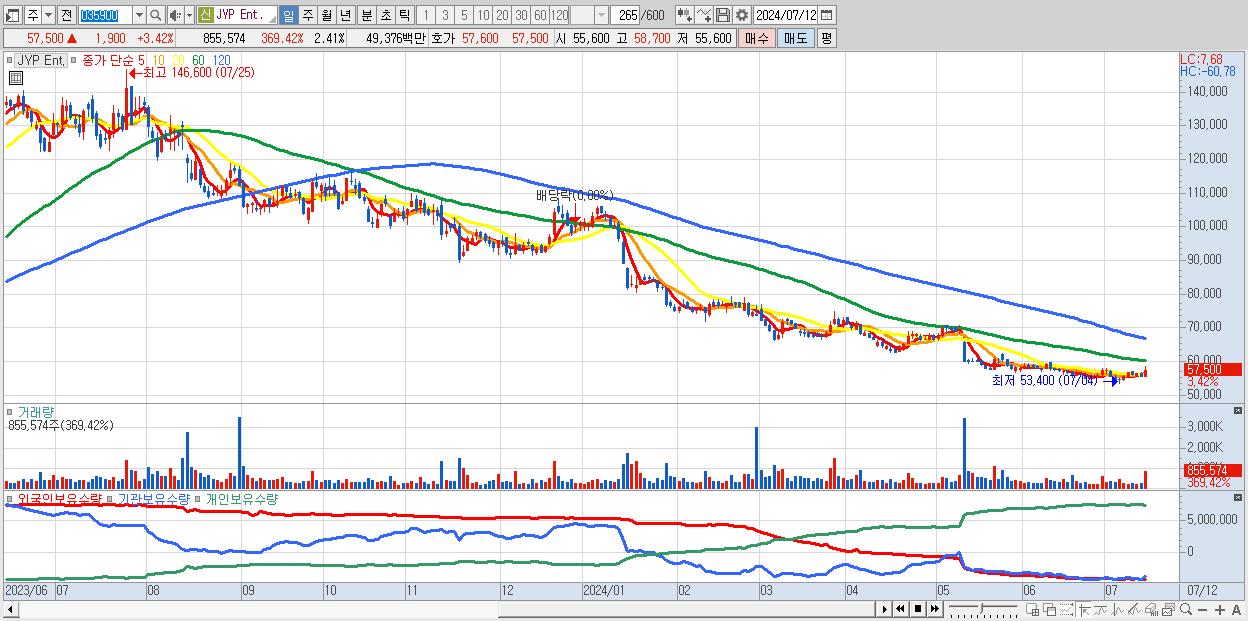Select the 120 interval button
Image resolution: width=1248 pixels, height=621 pixels.
click(559, 15)
